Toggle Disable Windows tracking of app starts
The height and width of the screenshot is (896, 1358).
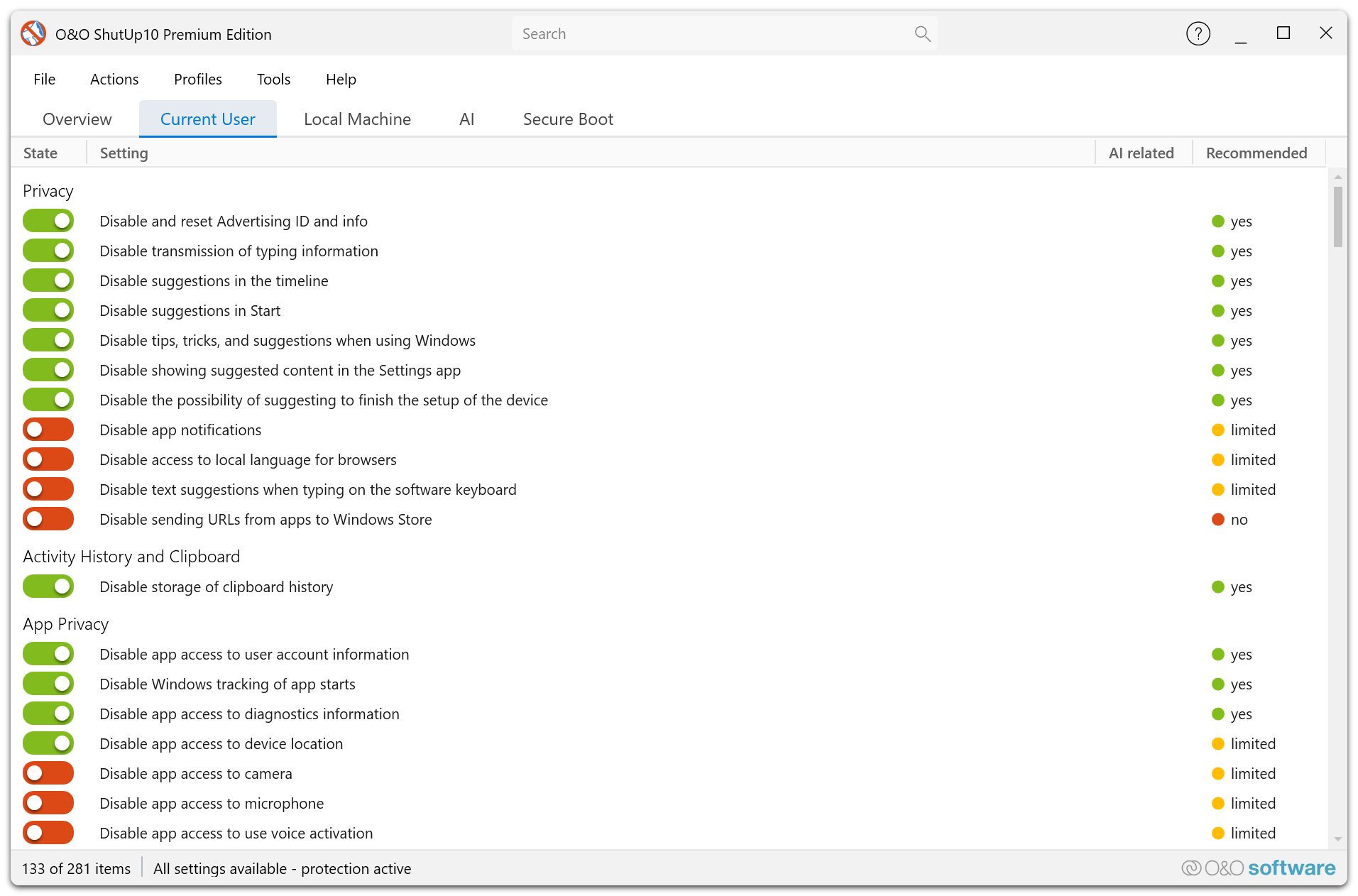click(x=48, y=684)
